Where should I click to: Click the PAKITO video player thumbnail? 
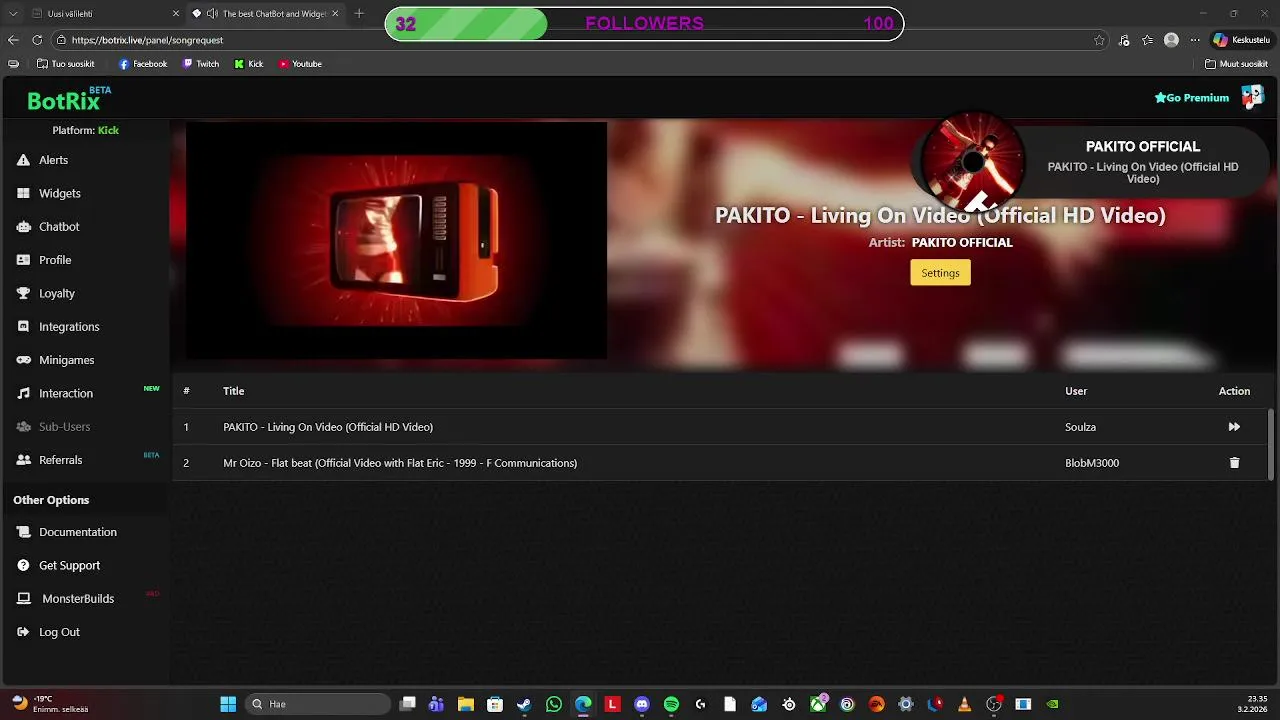pyautogui.click(x=396, y=240)
